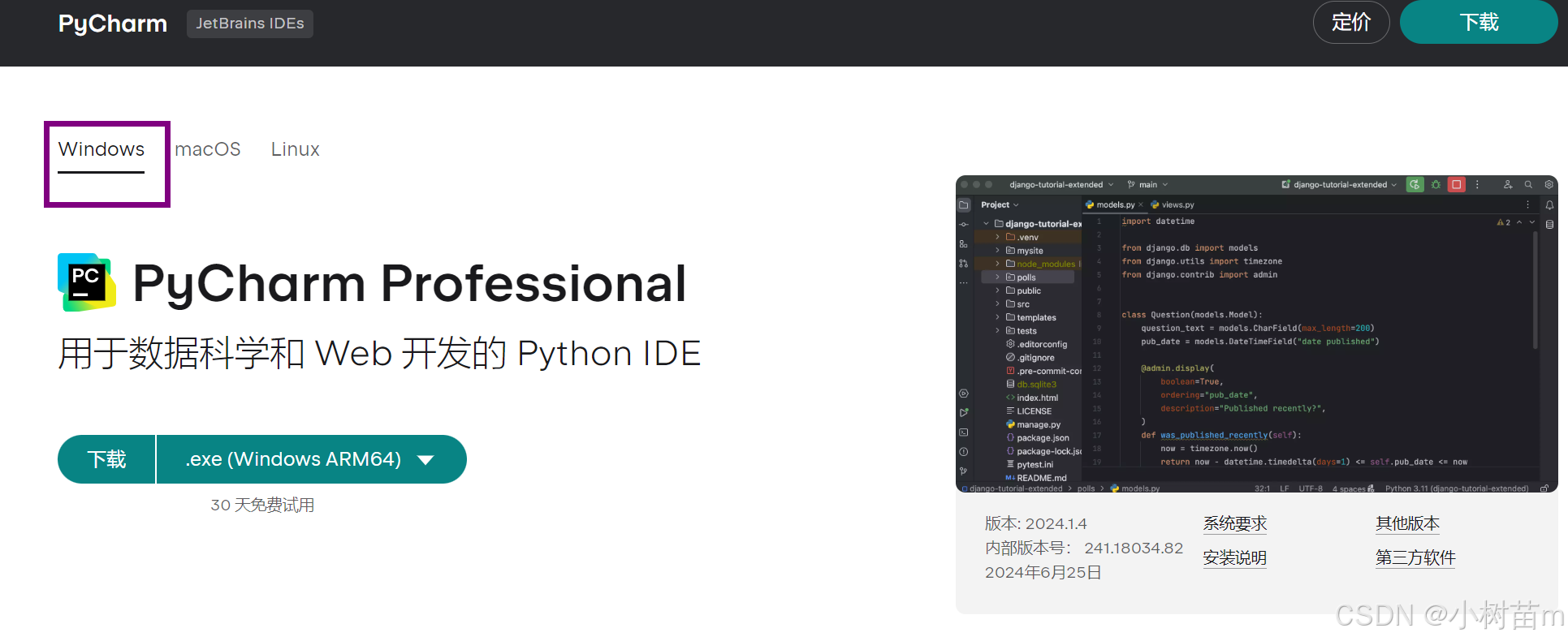Select the Windows tab
The image size is (1568, 641).
click(102, 149)
